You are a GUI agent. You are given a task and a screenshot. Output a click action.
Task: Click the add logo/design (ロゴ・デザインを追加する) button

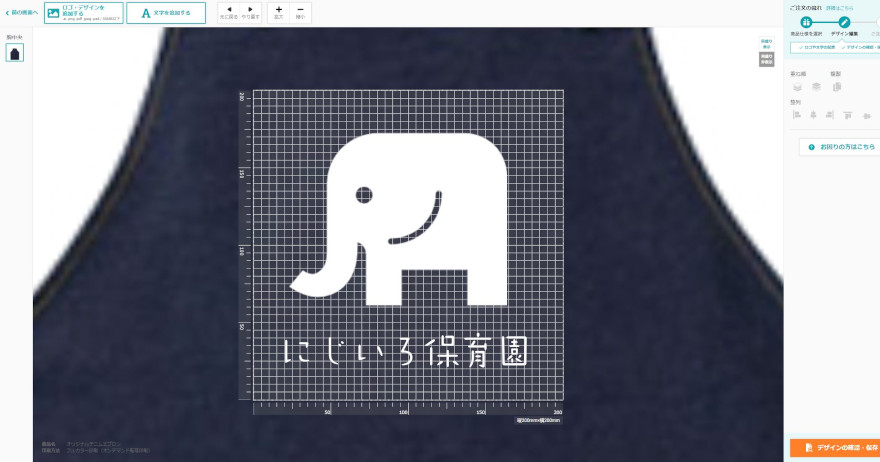84,13
